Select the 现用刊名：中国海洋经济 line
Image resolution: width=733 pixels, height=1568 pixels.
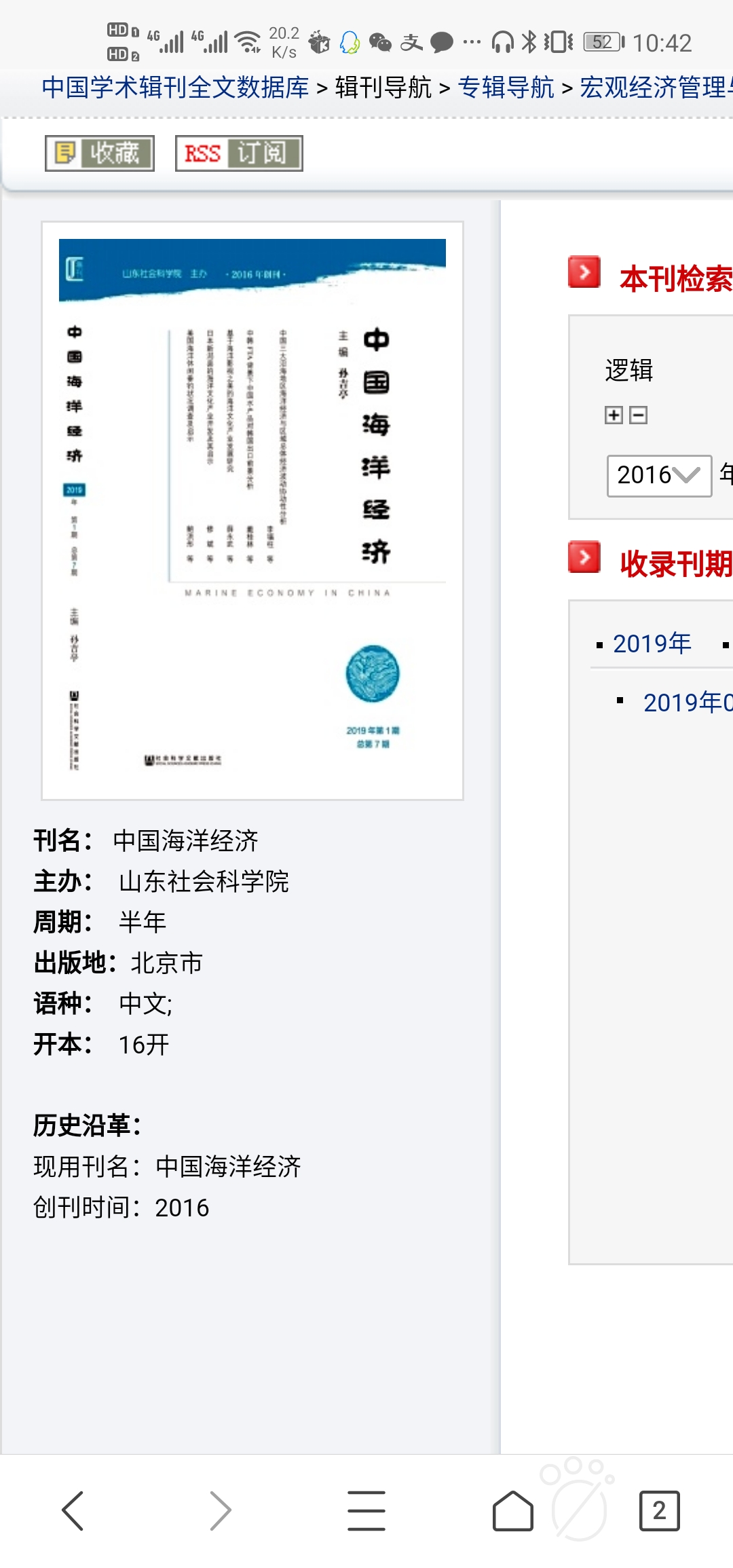pyautogui.click(x=168, y=1166)
